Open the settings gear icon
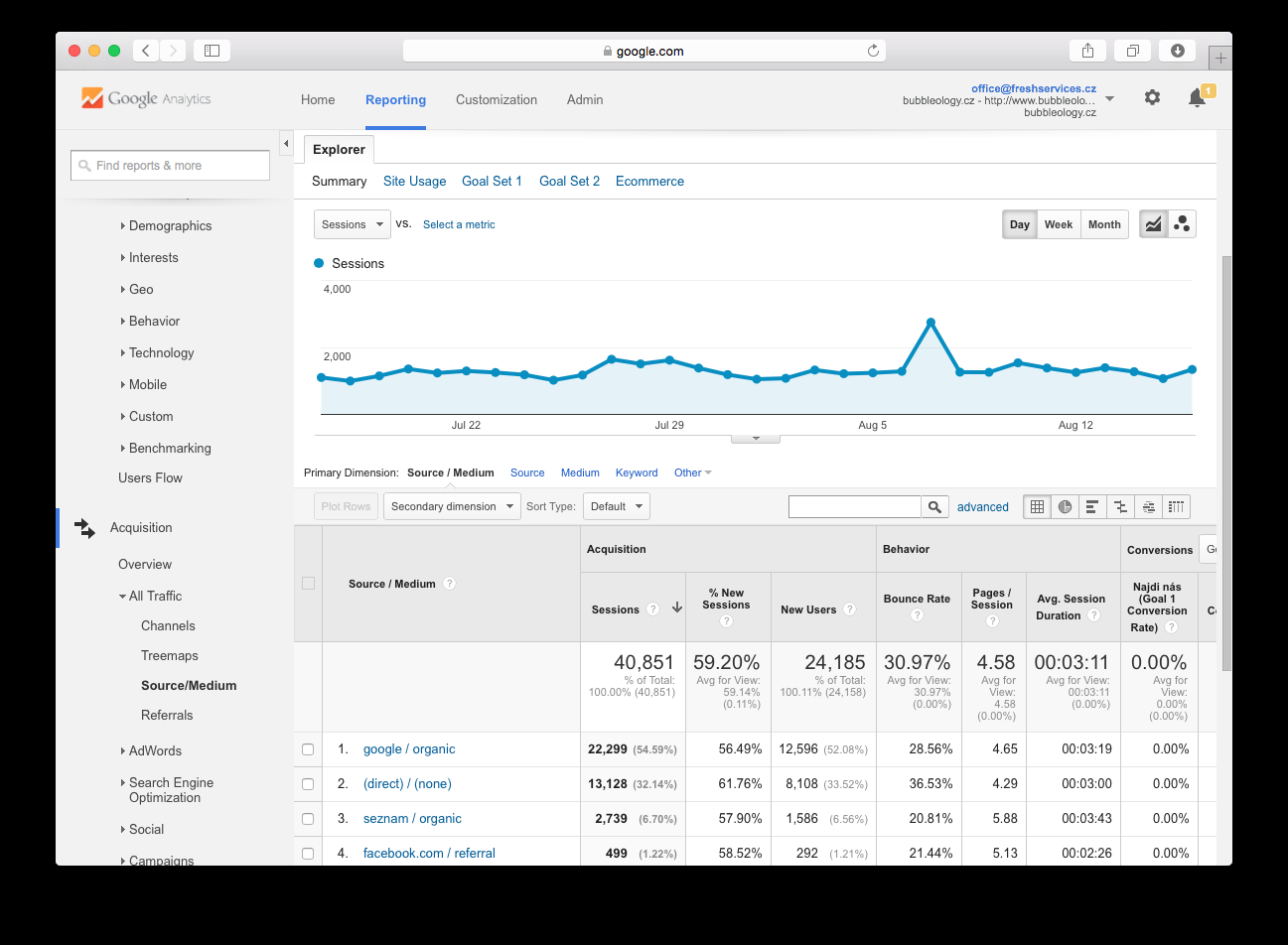This screenshot has width=1288, height=945. point(1152,97)
